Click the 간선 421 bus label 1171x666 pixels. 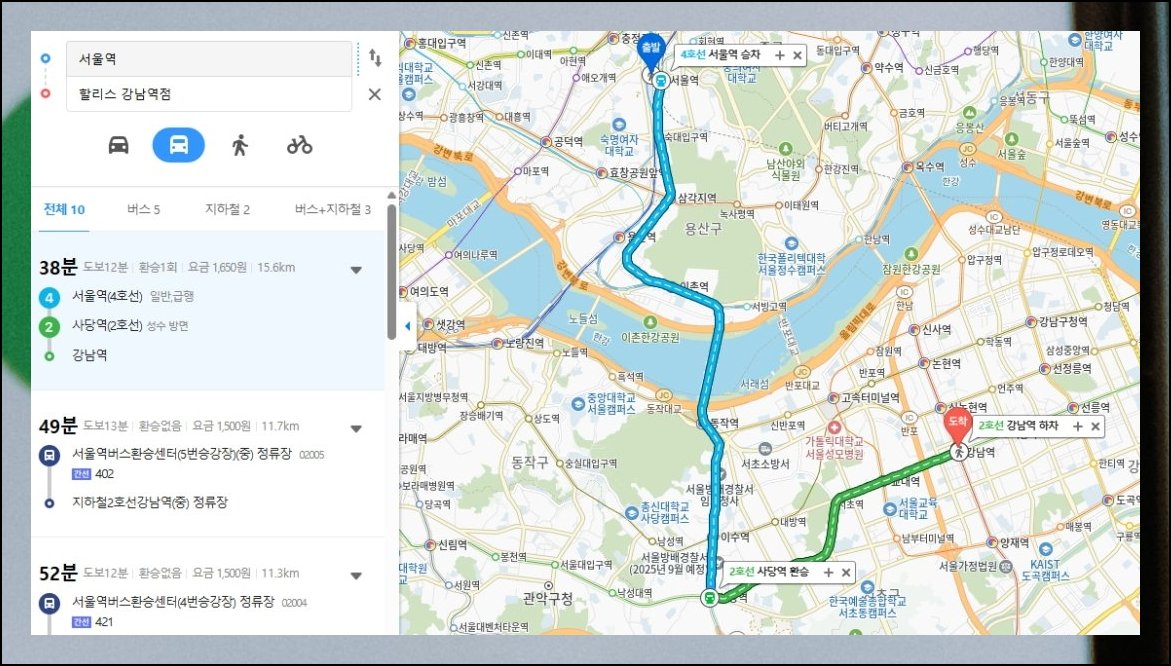[x=93, y=622]
